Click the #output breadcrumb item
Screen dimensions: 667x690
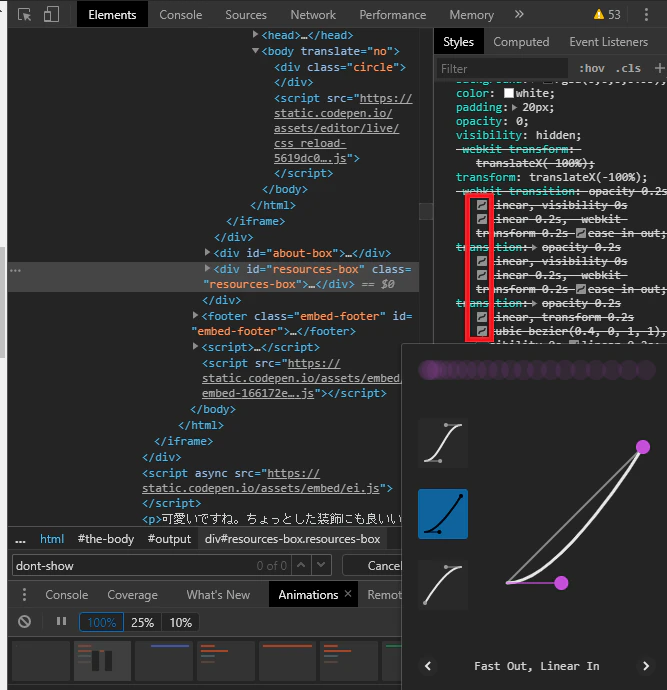click(x=169, y=539)
